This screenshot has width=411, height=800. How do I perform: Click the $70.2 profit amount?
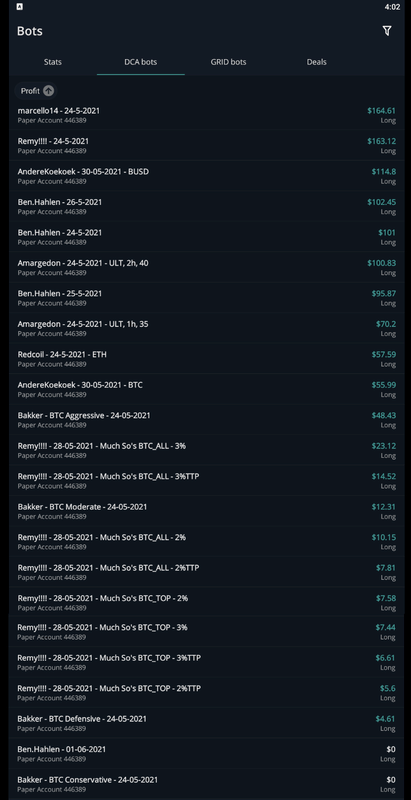coord(386,324)
